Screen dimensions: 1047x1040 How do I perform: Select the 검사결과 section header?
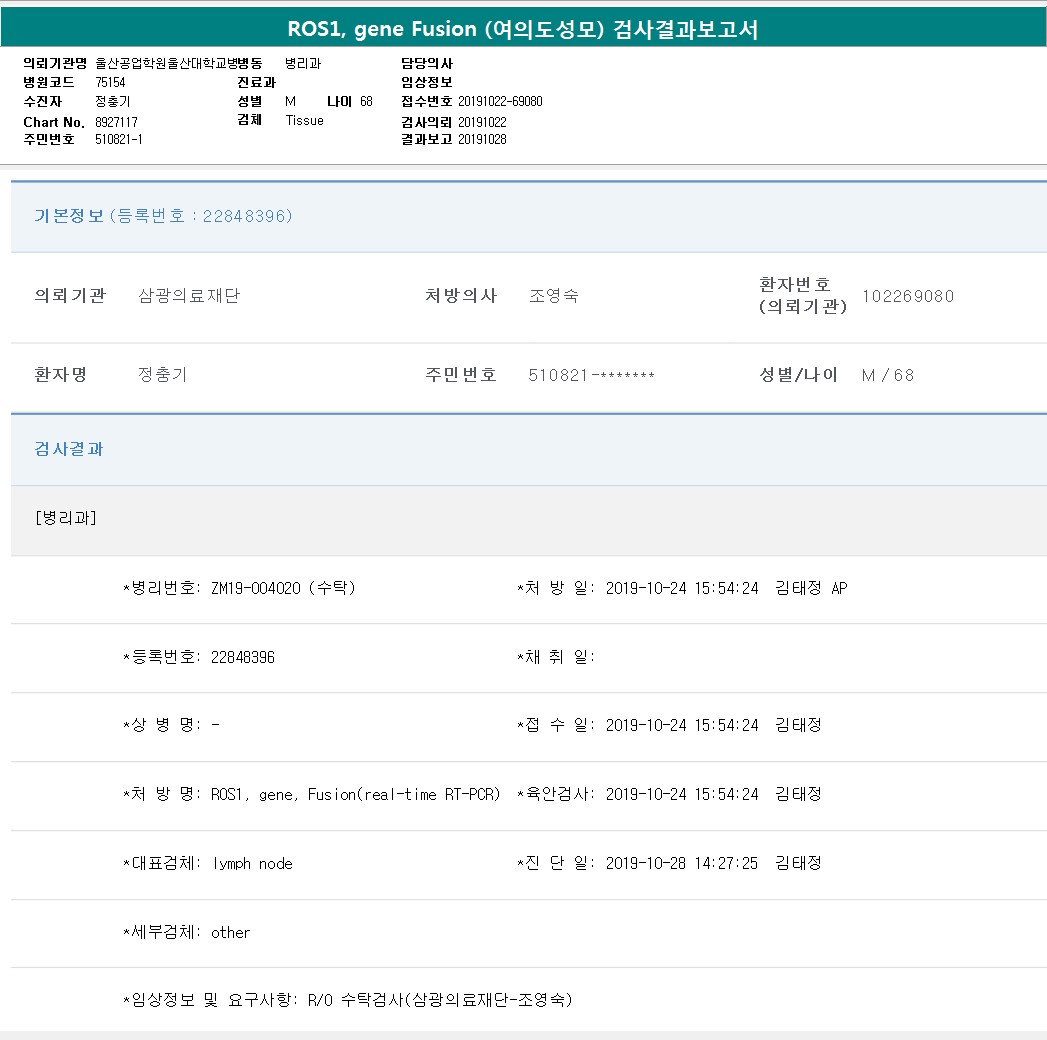point(69,449)
